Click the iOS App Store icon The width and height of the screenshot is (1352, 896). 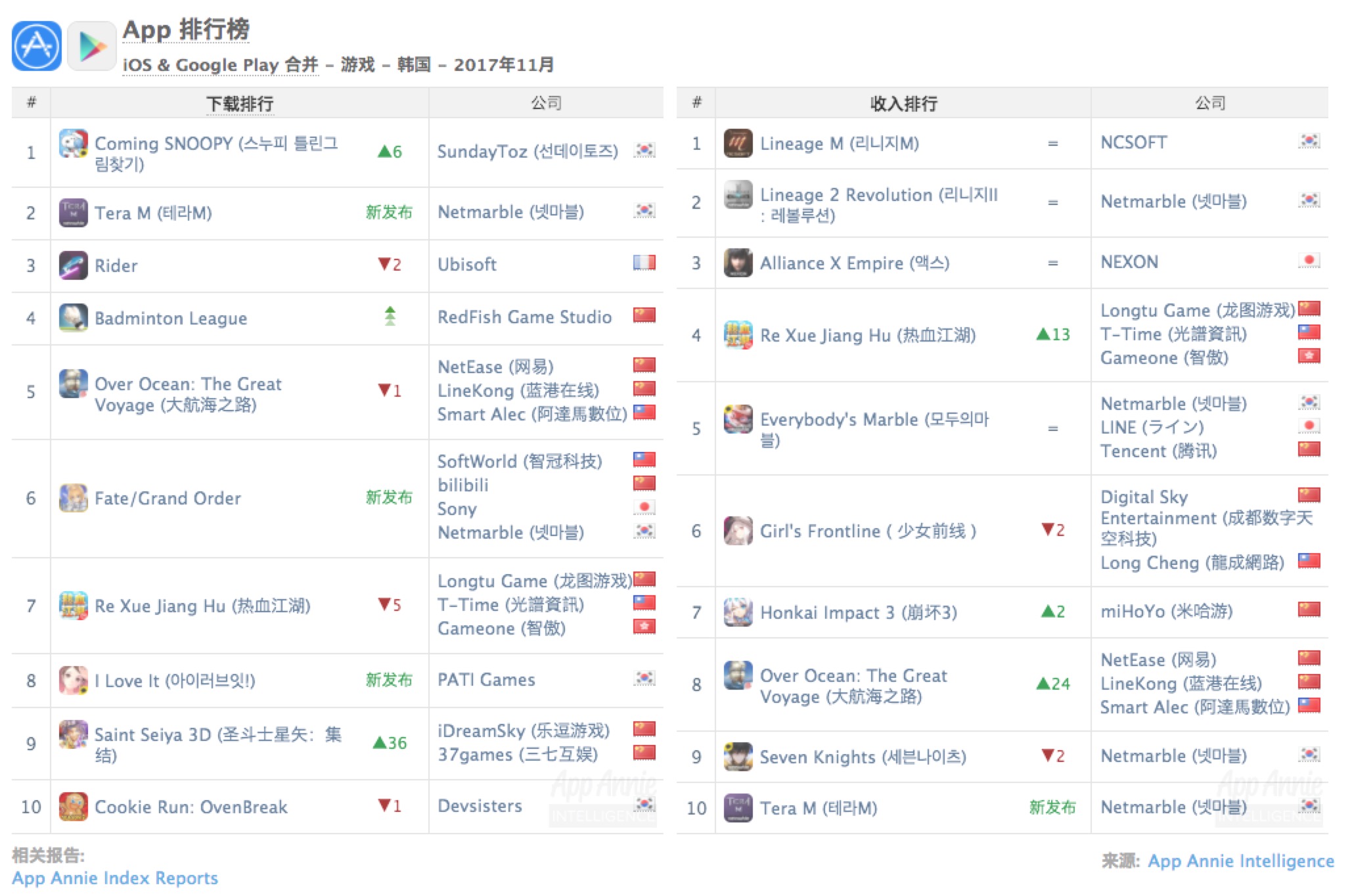click(x=37, y=46)
